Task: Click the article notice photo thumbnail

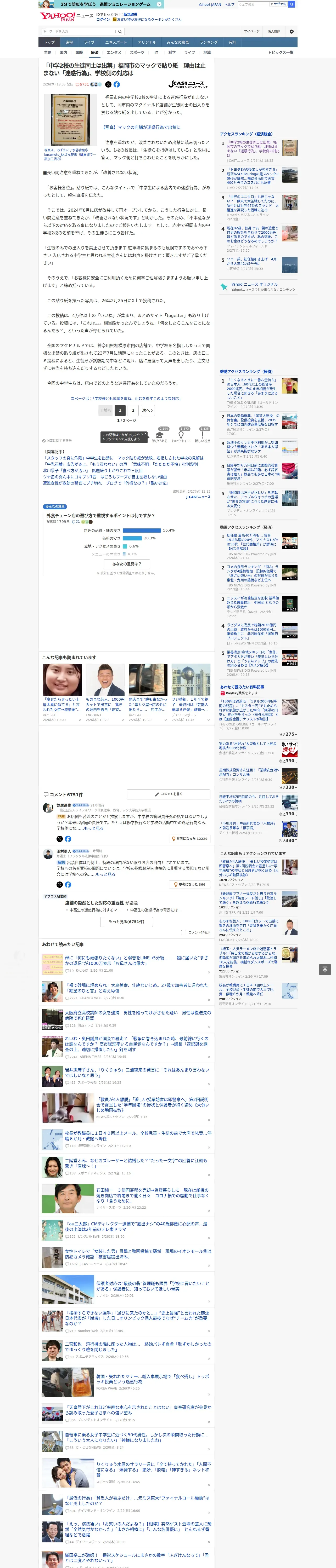Action: (x=70, y=120)
